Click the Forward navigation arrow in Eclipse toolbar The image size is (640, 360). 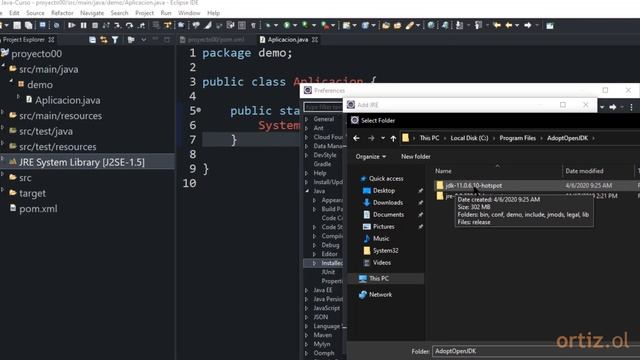(528, 25)
